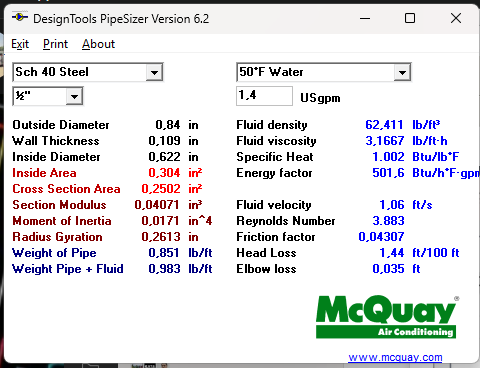Image resolution: width=480 pixels, height=368 pixels.
Task: Select the Fluid velocity value 1,06
Action: coord(392,205)
